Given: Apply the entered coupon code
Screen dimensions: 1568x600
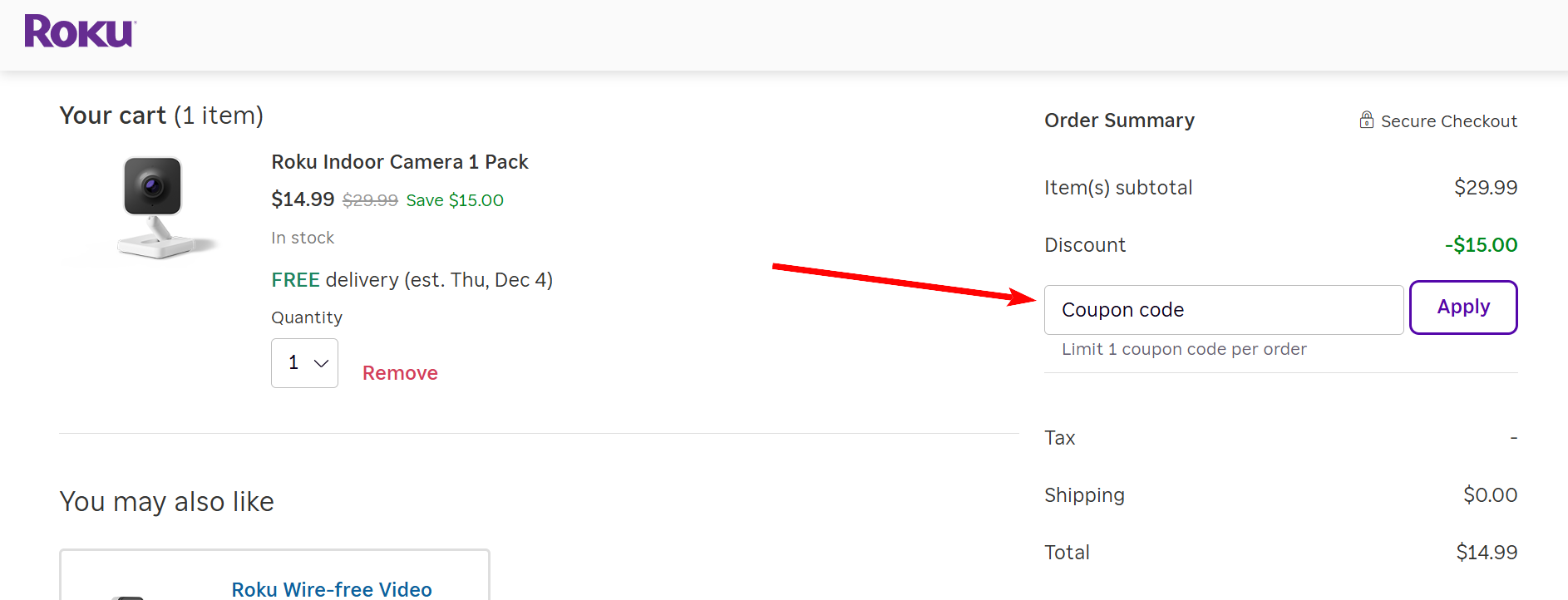Looking at the screenshot, I should (x=1463, y=307).
